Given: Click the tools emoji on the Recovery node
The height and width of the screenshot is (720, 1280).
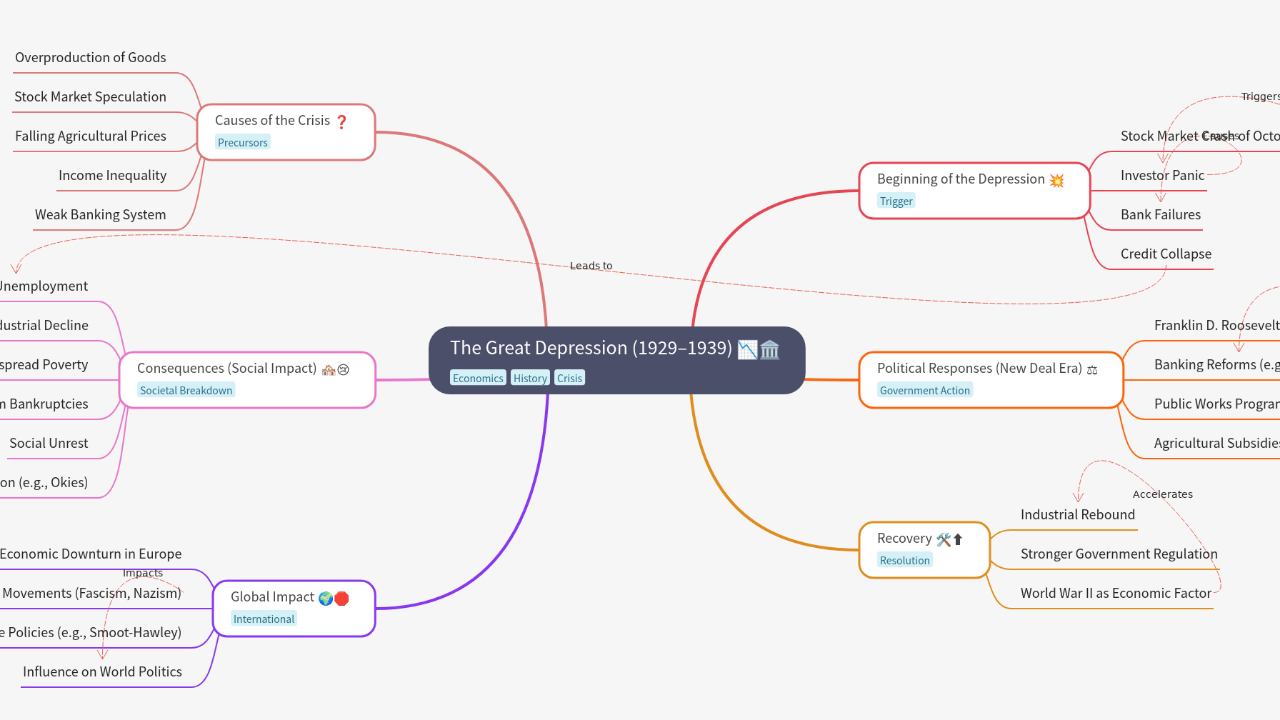Looking at the screenshot, I should tap(943, 539).
